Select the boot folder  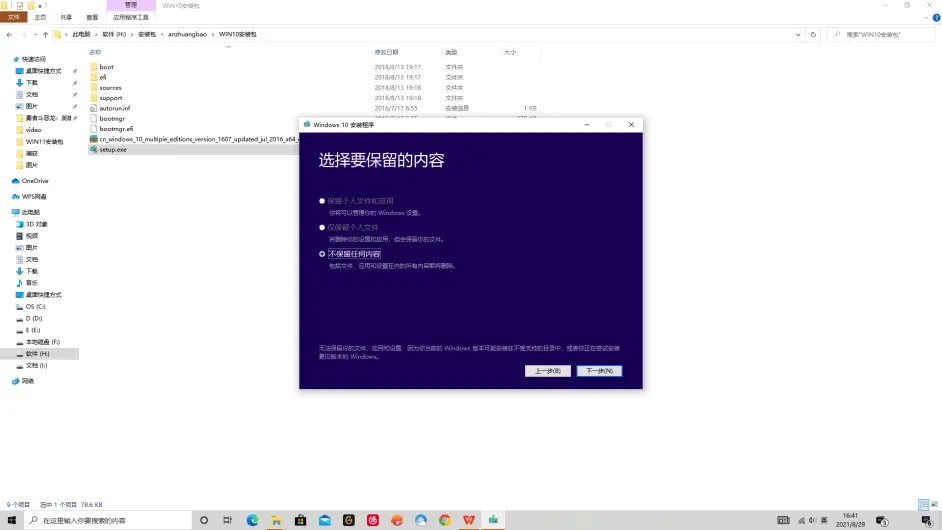[x=106, y=67]
